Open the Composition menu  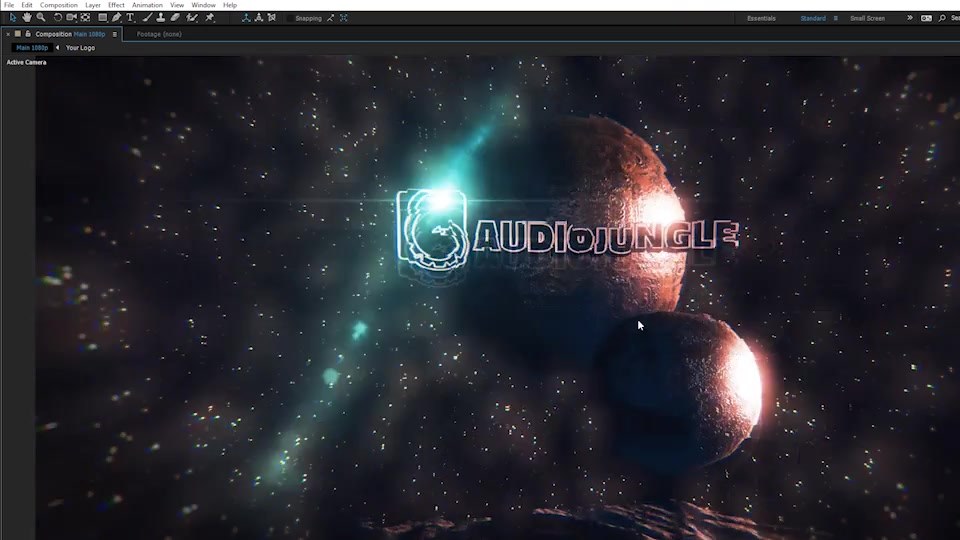(59, 5)
